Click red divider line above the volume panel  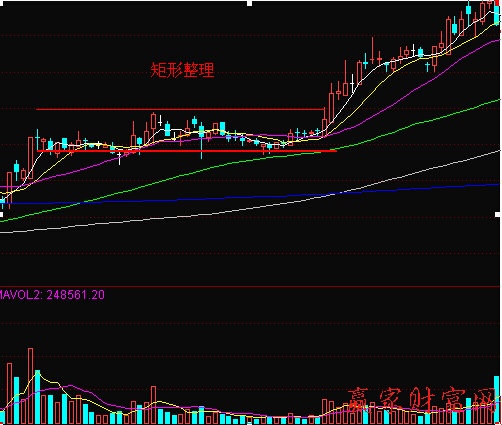(250, 286)
